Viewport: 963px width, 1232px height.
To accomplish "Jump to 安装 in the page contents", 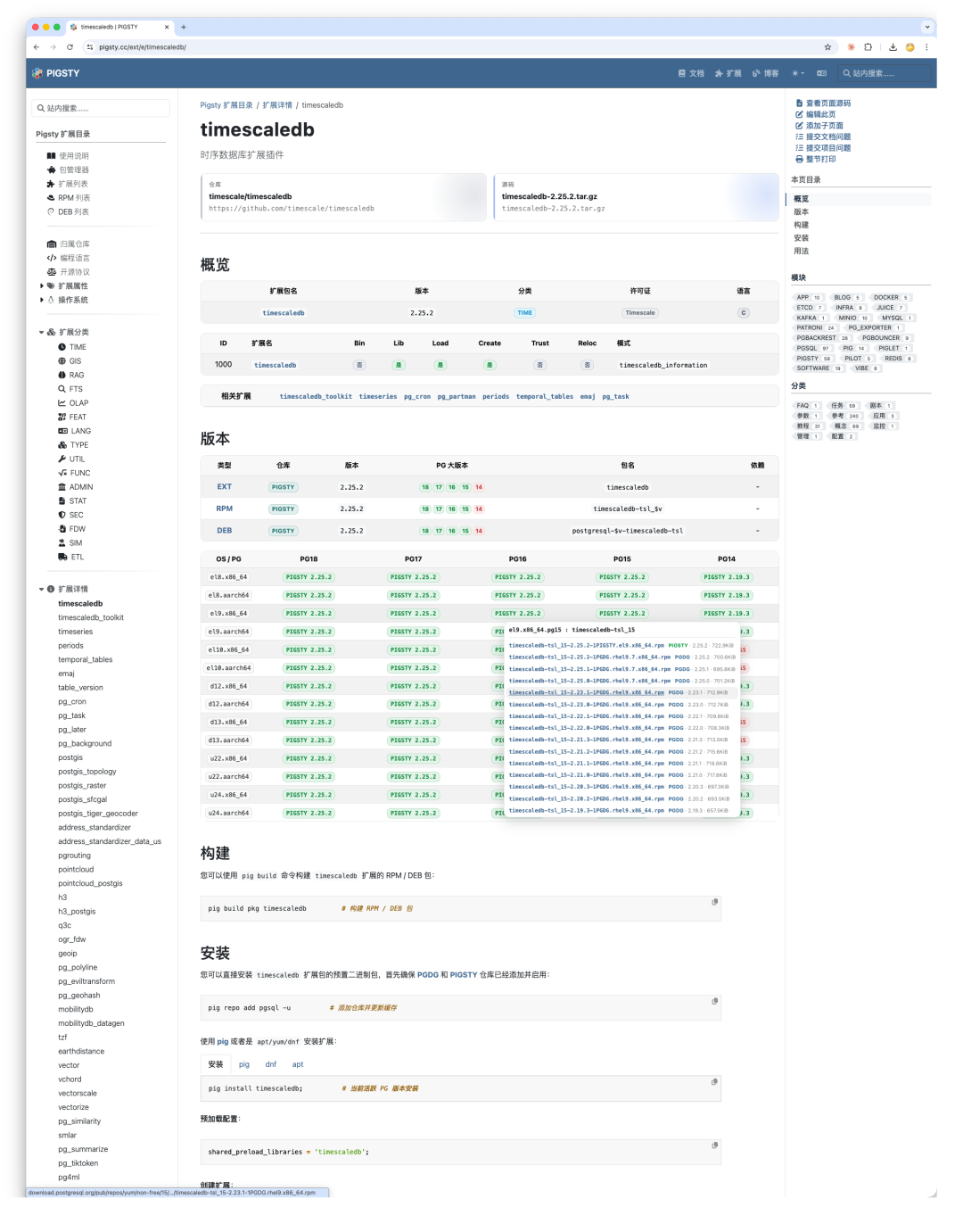I will pos(802,238).
